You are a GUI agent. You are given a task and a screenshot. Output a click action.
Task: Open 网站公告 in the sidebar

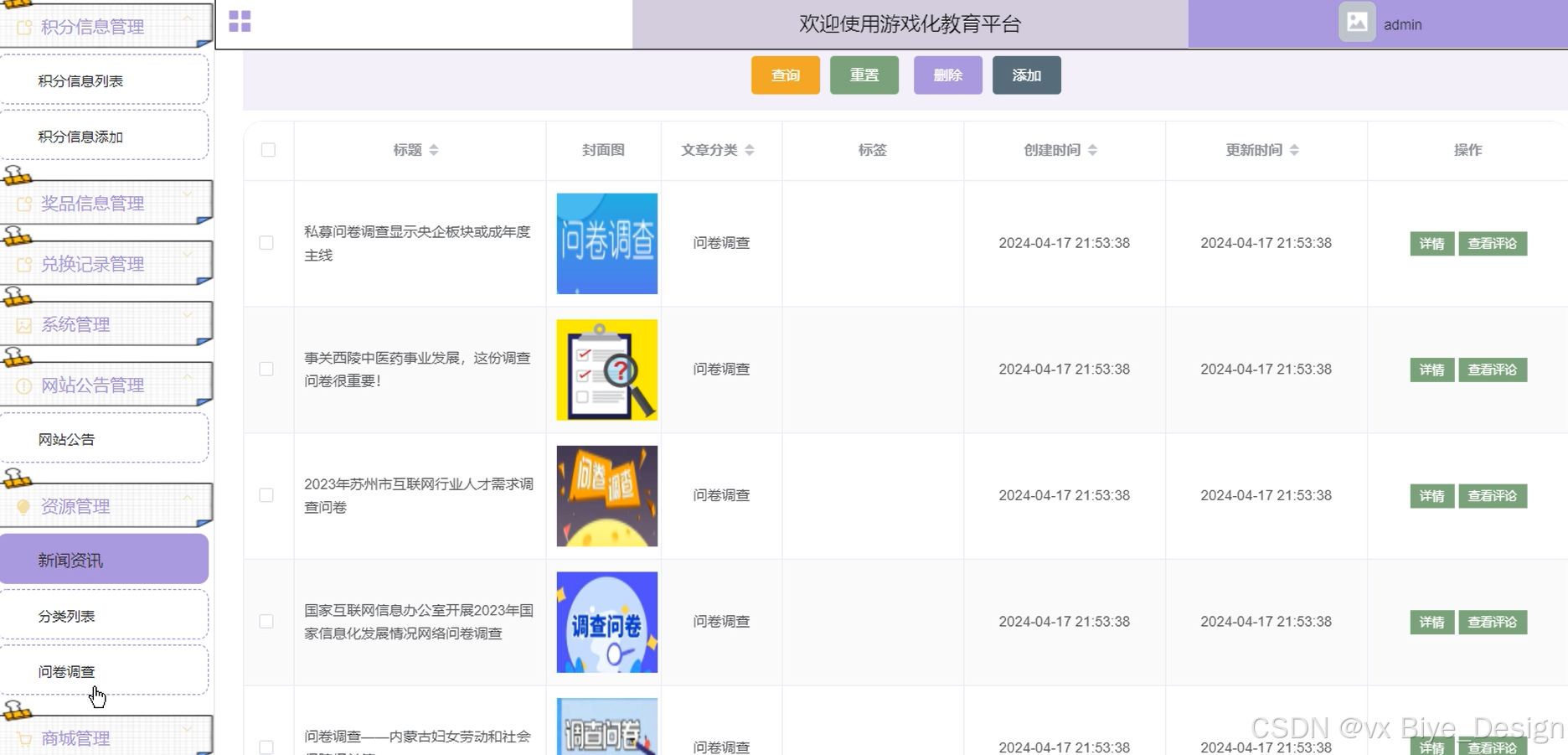104,438
